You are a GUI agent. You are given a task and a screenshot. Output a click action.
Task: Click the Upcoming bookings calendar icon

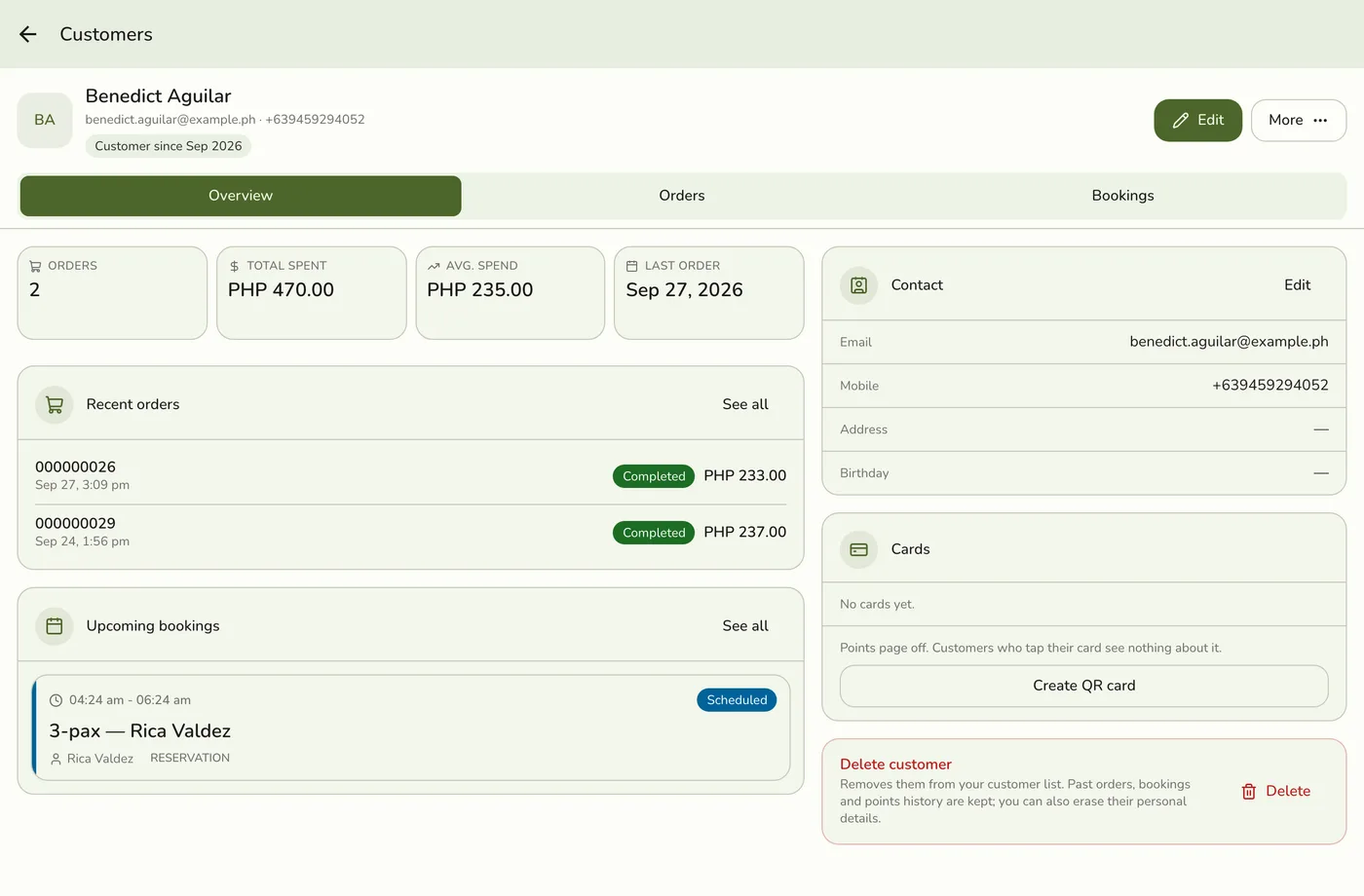click(x=55, y=626)
